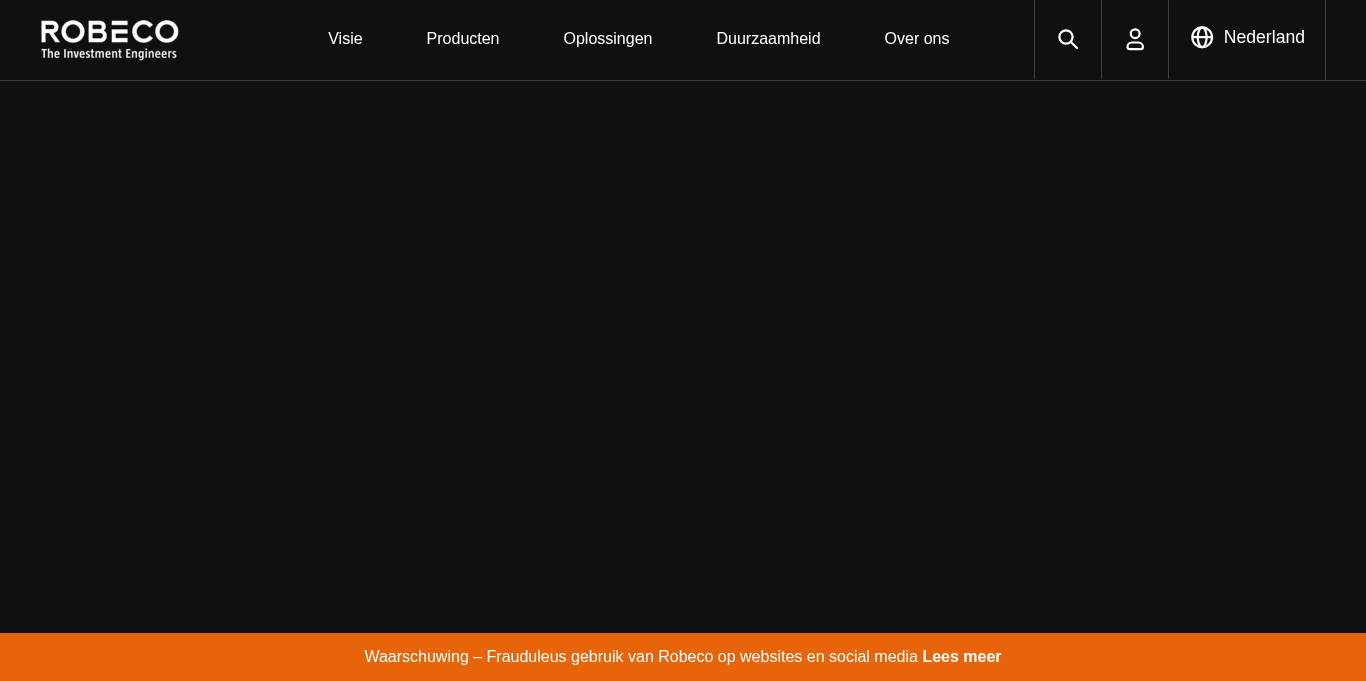Screen dimensions: 1366x681
Task: Click the globe icon beside Nederland
Action: click(1202, 37)
